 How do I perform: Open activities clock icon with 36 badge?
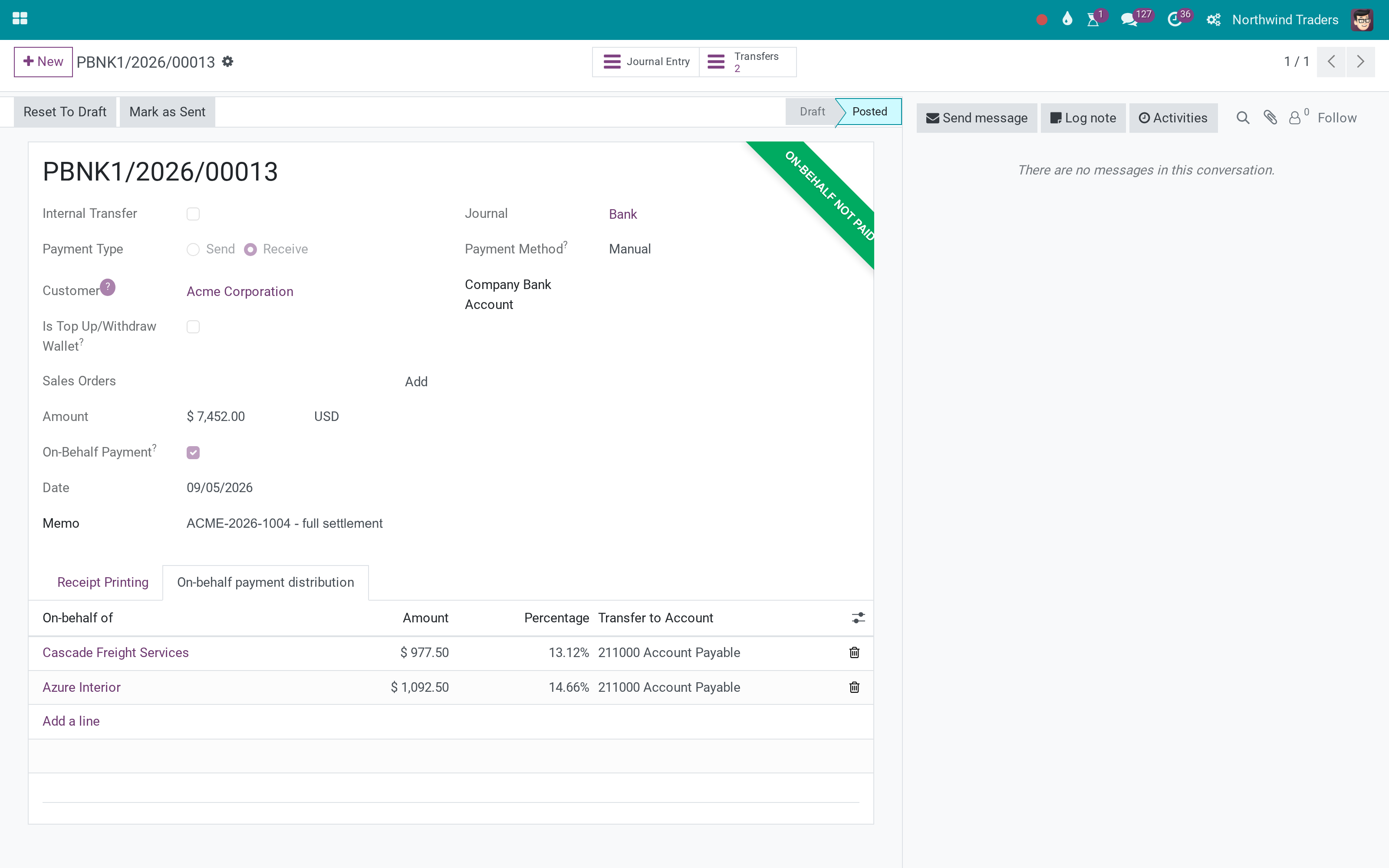(x=1175, y=20)
